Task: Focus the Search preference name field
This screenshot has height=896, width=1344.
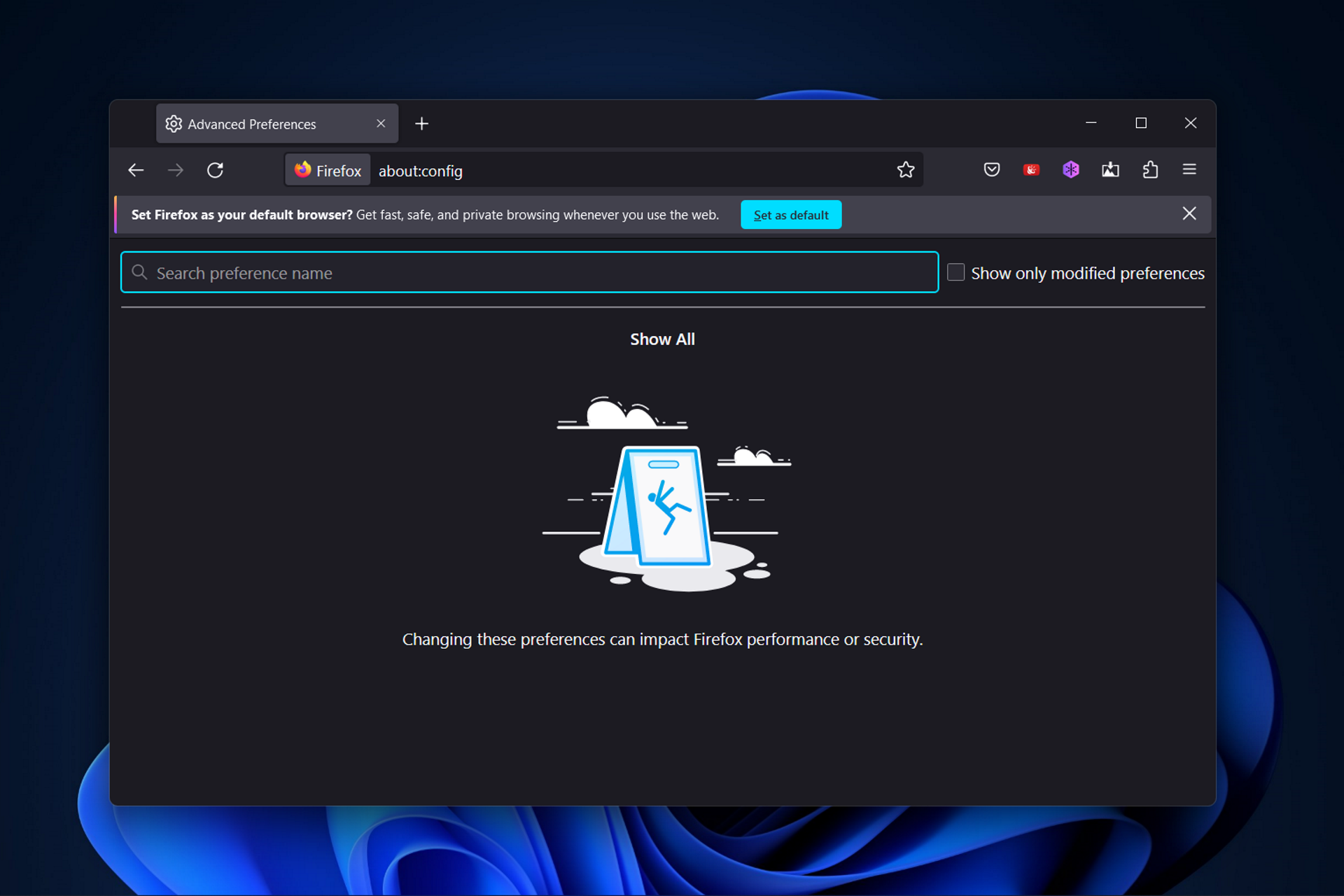Action: click(529, 272)
